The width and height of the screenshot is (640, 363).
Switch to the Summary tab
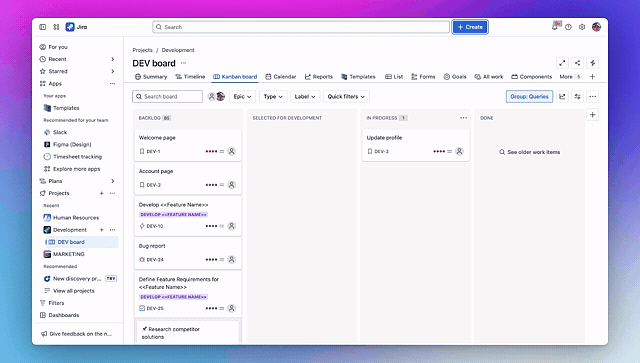(x=151, y=77)
